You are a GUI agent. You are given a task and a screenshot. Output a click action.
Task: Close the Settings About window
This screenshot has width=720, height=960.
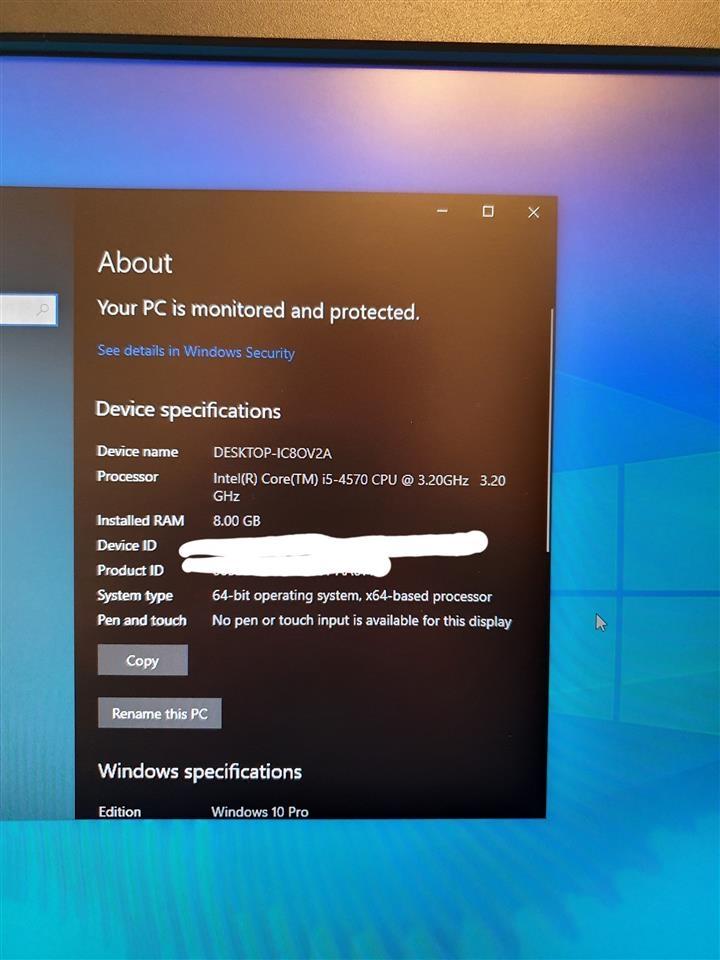click(x=533, y=212)
